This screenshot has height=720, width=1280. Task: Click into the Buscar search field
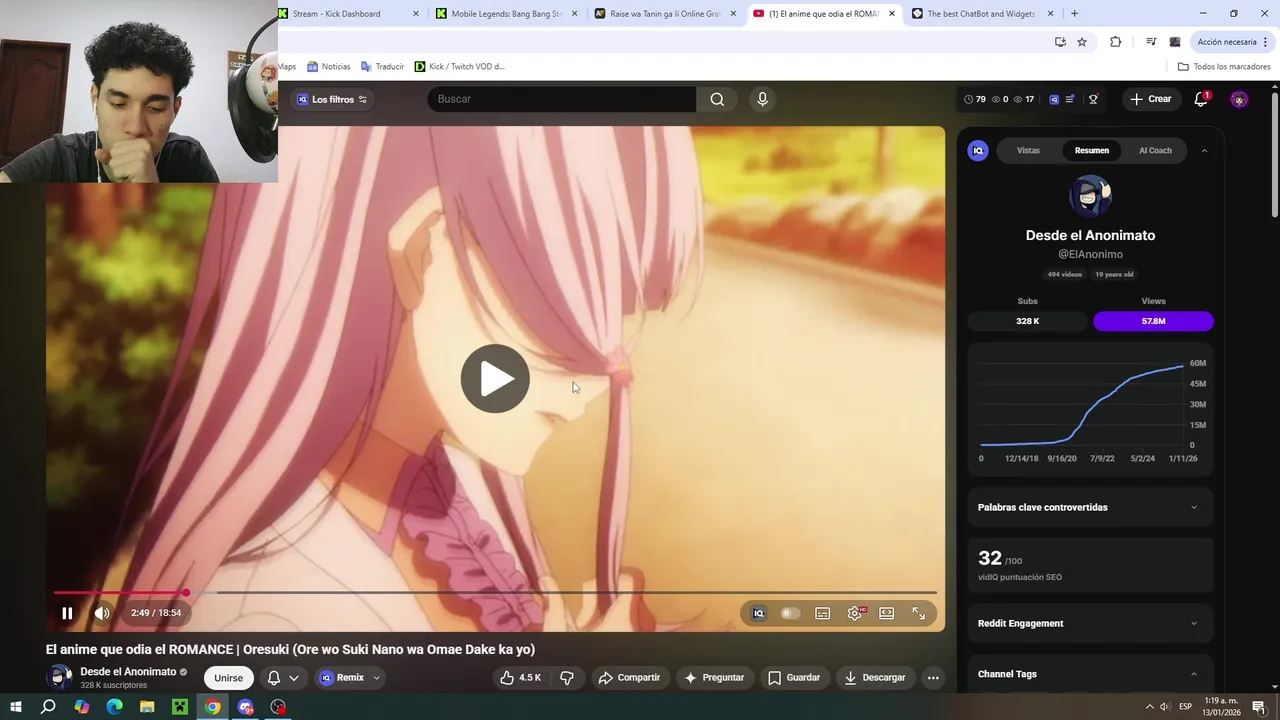click(x=561, y=99)
